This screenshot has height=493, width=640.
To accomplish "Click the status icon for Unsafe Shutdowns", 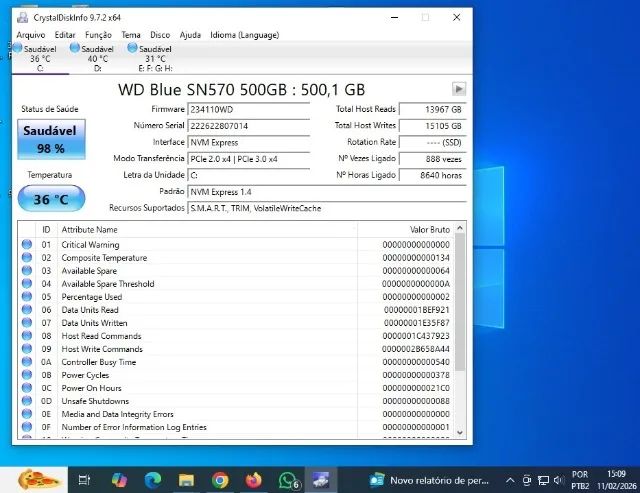I will [x=27, y=401].
